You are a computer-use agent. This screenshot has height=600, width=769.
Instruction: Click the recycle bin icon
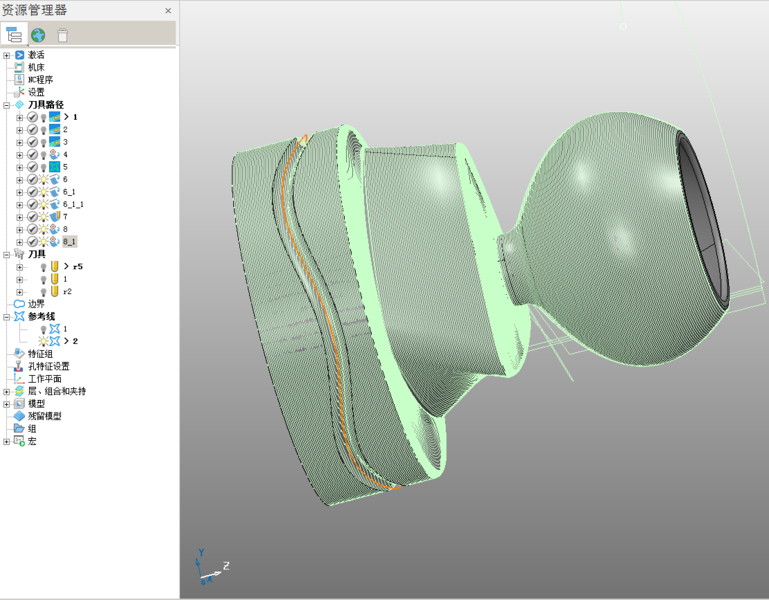click(x=63, y=35)
